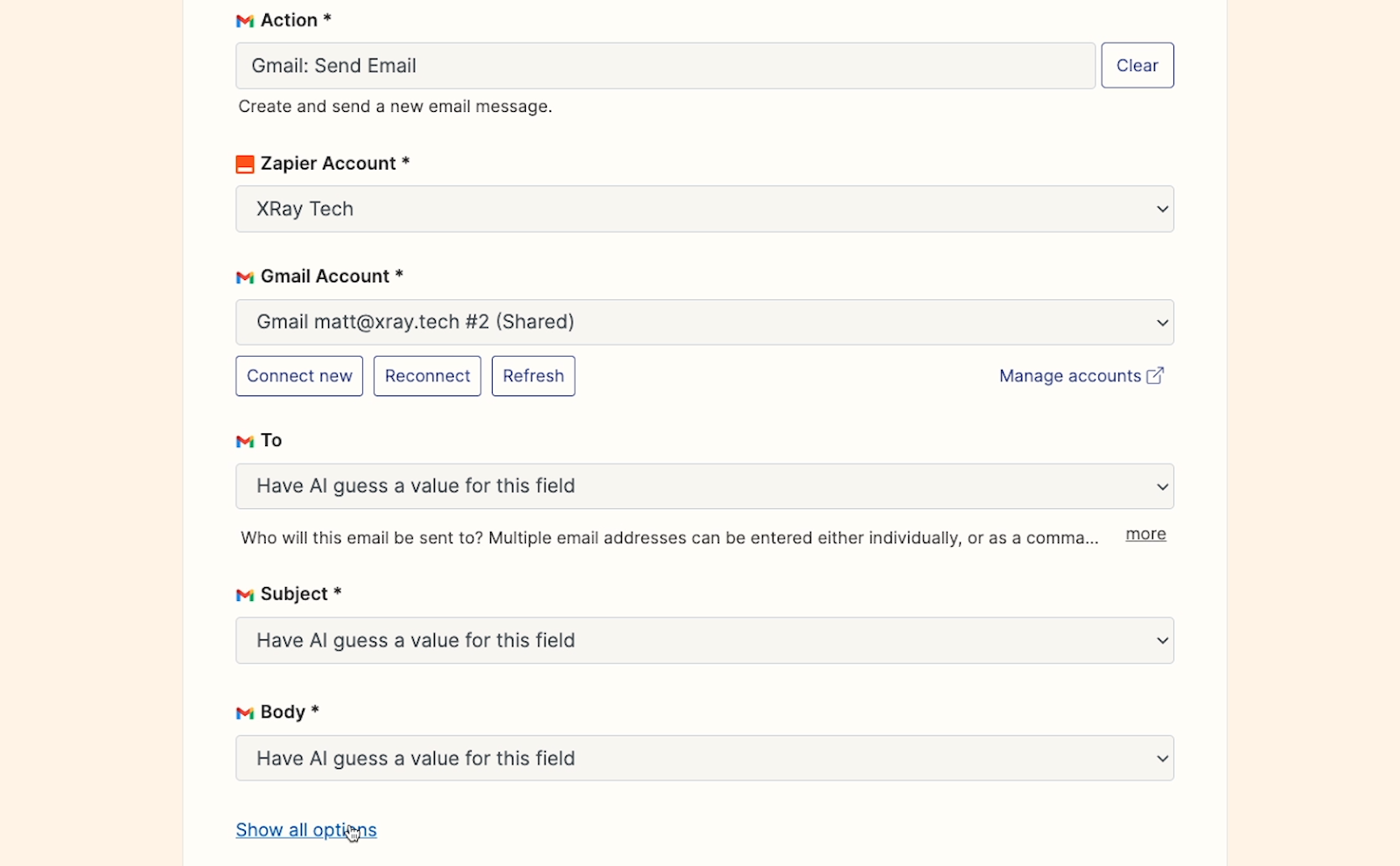This screenshot has height=866, width=1400.
Task: Expand the Gmail Account dropdown
Action: click(703, 322)
